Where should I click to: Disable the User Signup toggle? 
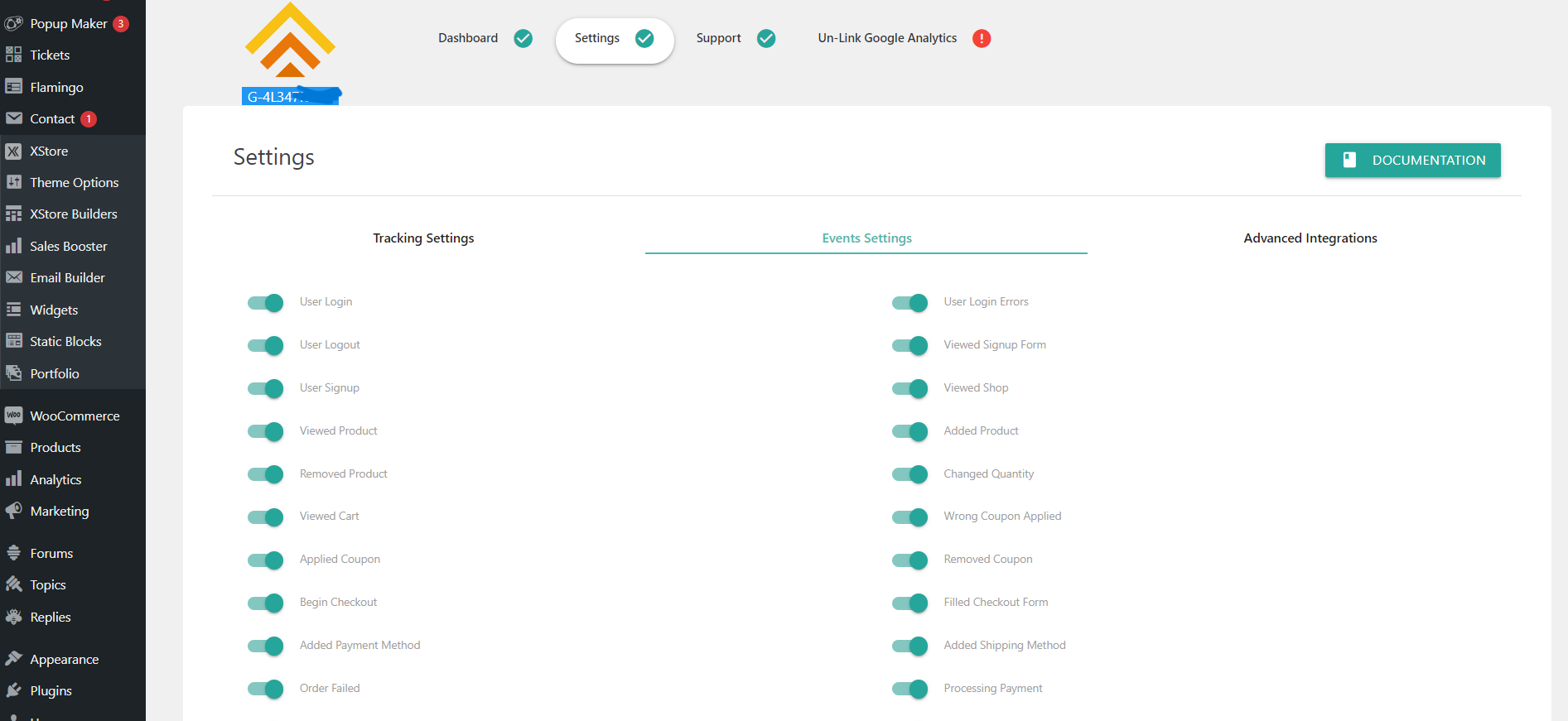(x=265, y=388)
